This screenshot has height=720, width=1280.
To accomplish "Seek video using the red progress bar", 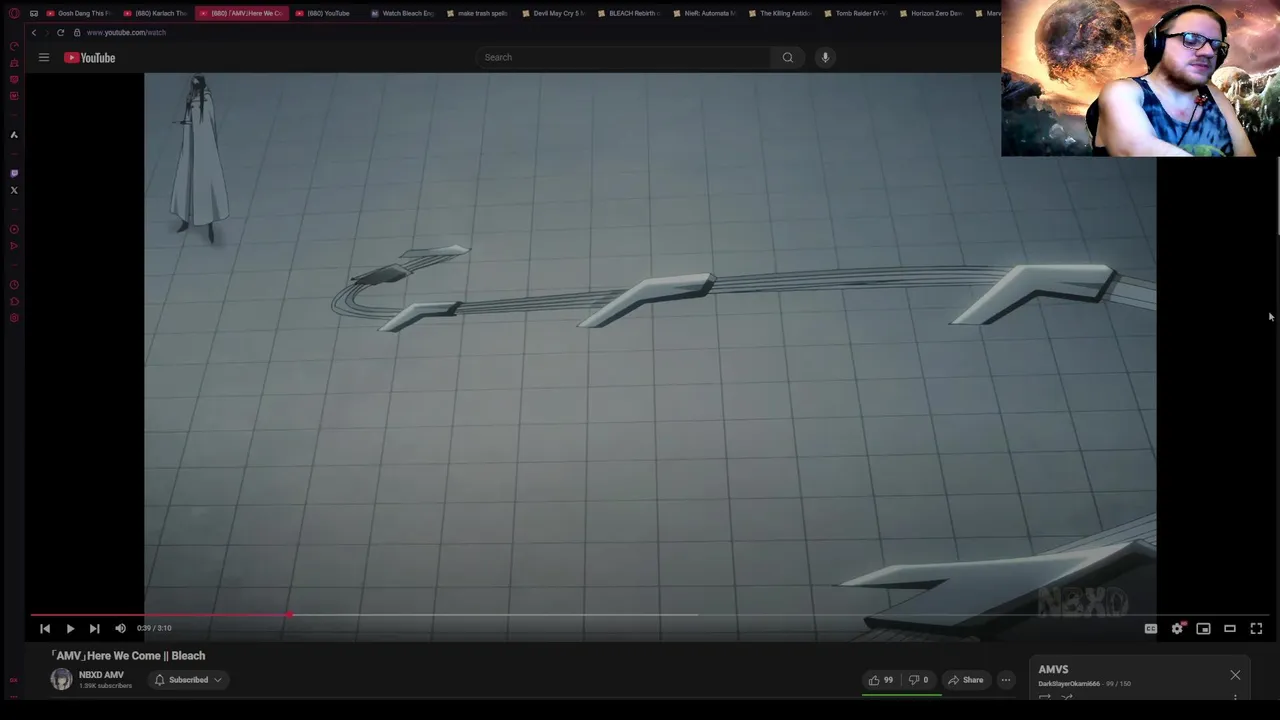I will coord(650,615).
